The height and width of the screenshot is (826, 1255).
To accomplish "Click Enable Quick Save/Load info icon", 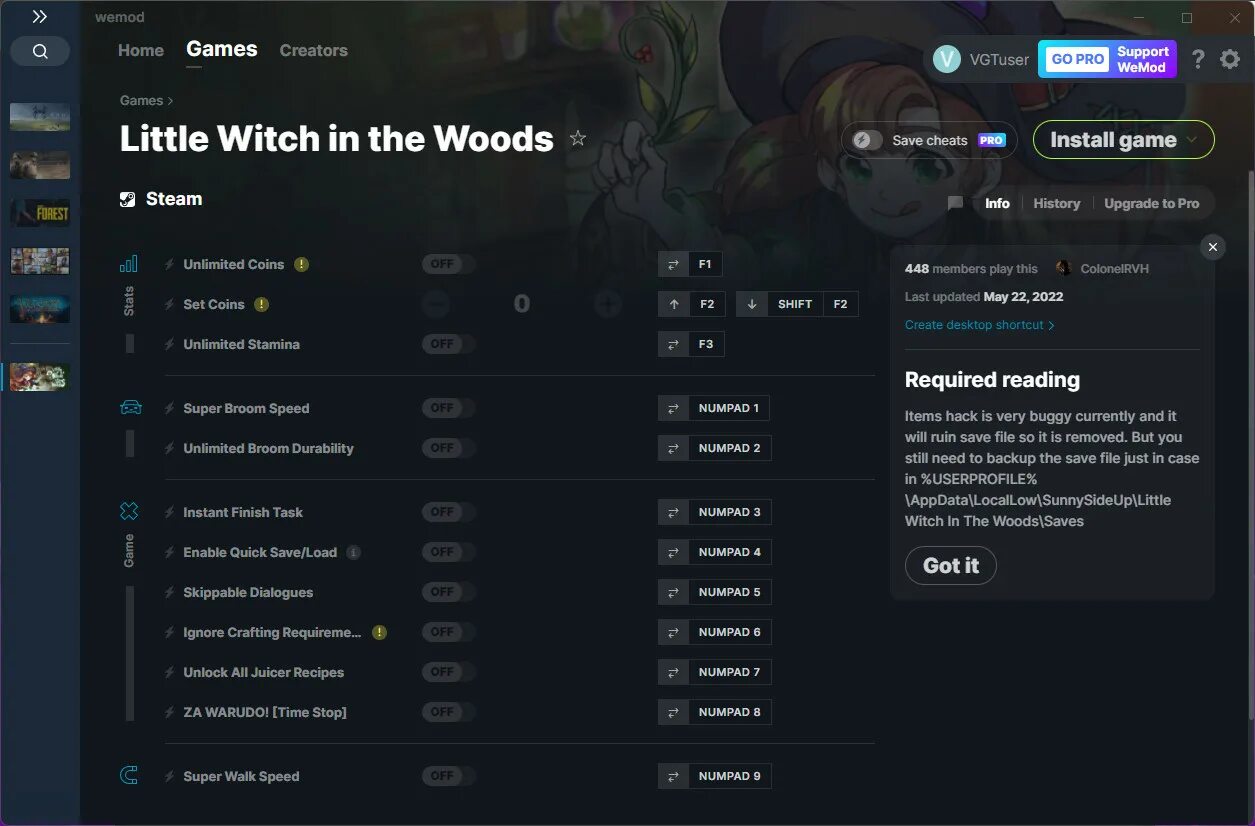I will [x=354, y=552].
